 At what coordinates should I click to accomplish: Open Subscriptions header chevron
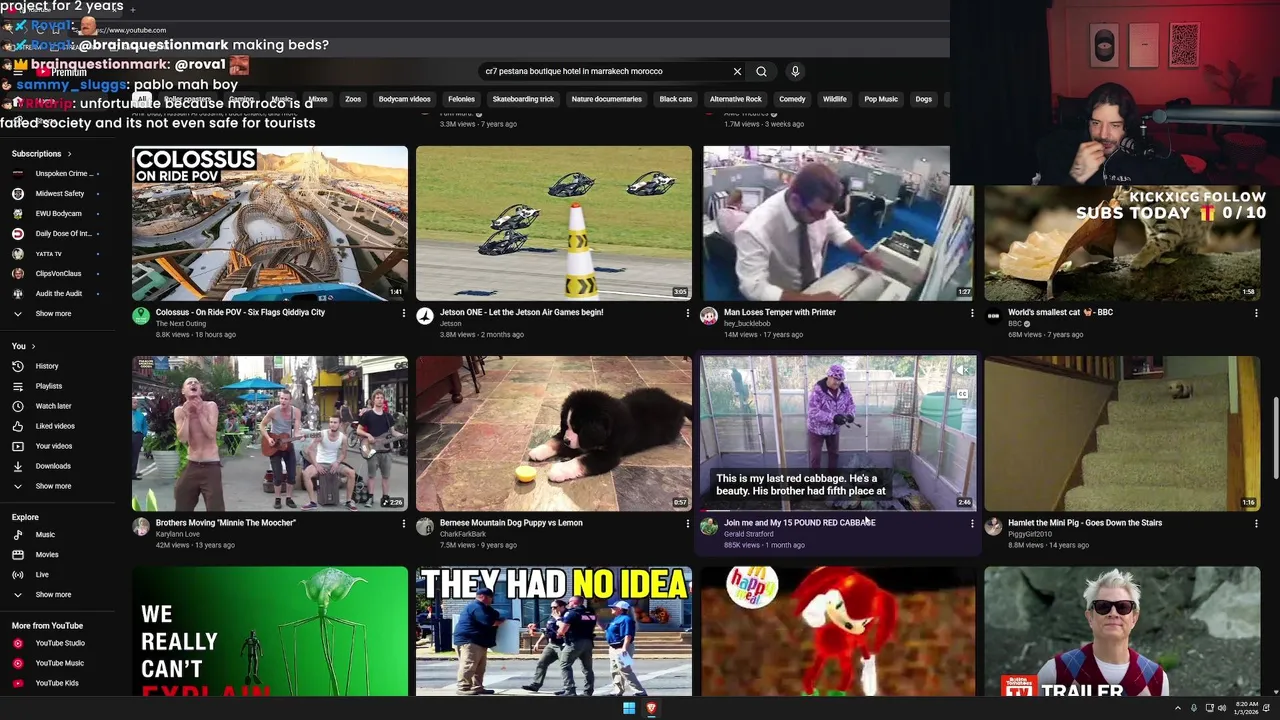click(x=69, y=154)
